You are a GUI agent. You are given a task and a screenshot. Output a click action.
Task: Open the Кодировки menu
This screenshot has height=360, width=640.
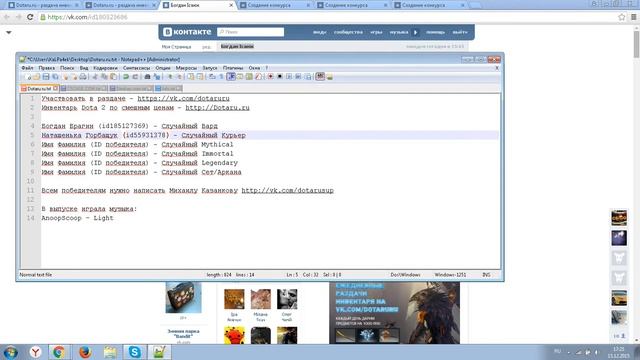[x=105, y=68]
